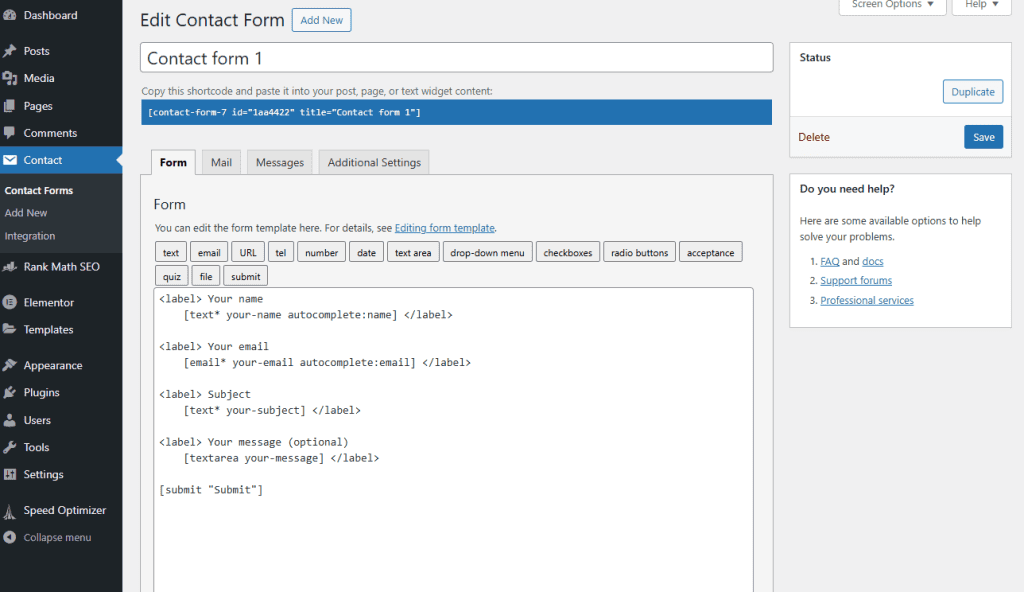This screenshot has width=1024, height=592.
Task: Open the Rank Math SEO menu
Action: (61, 267)
